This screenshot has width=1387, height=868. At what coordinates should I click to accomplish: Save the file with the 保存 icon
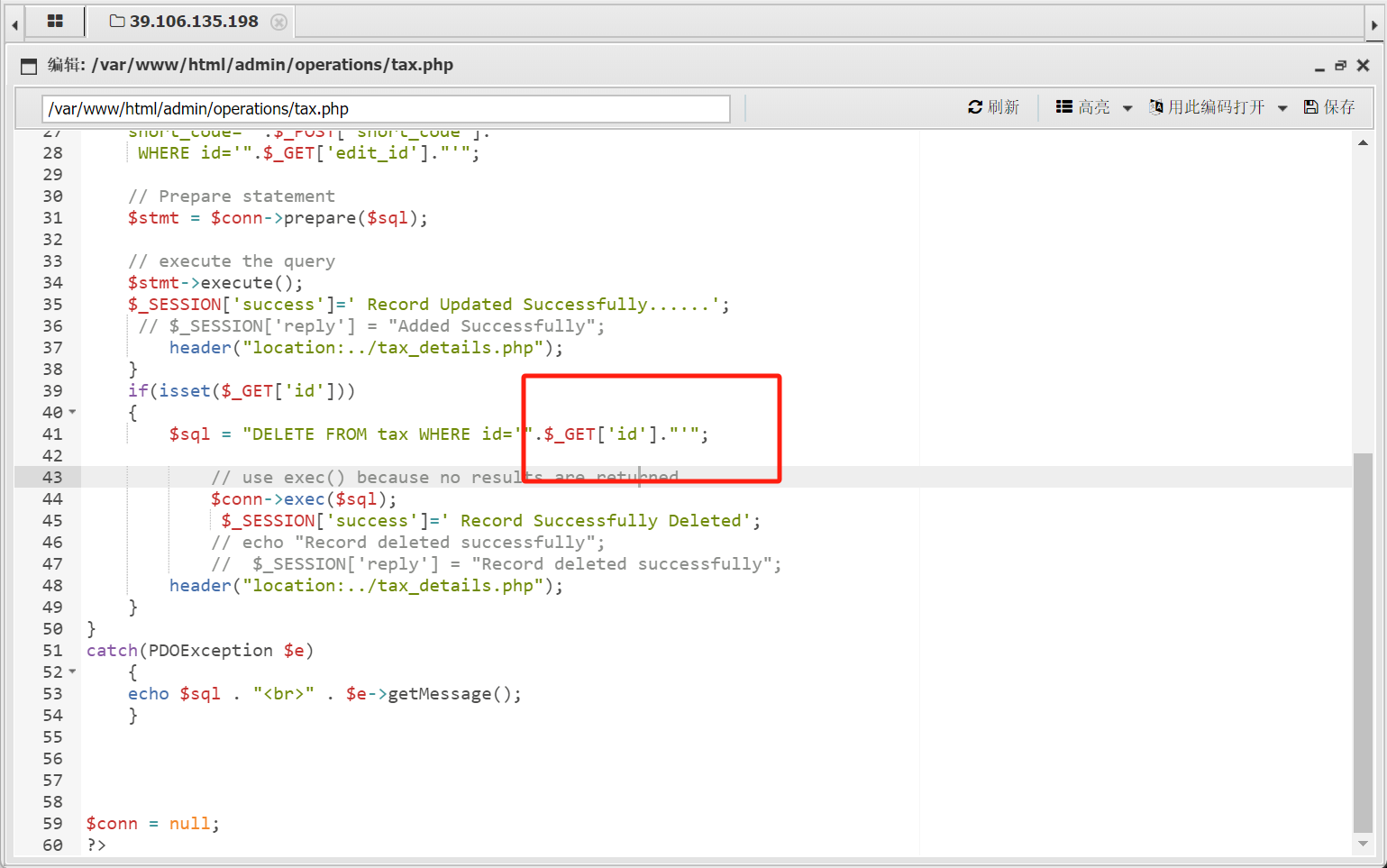[x=1310, y=107]
